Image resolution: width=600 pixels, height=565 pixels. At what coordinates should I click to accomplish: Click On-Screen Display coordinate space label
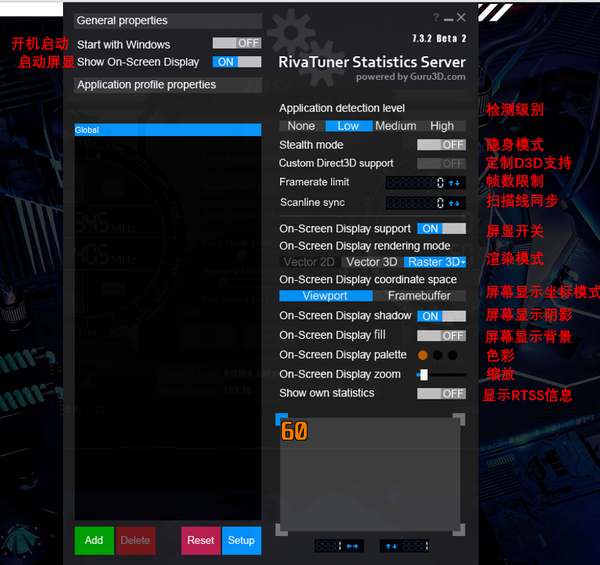point(368,280)
